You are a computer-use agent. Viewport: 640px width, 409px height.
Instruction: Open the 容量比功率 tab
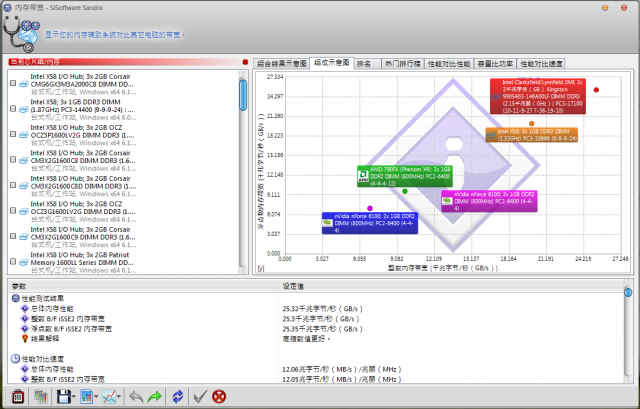click(x=495, y=64)
